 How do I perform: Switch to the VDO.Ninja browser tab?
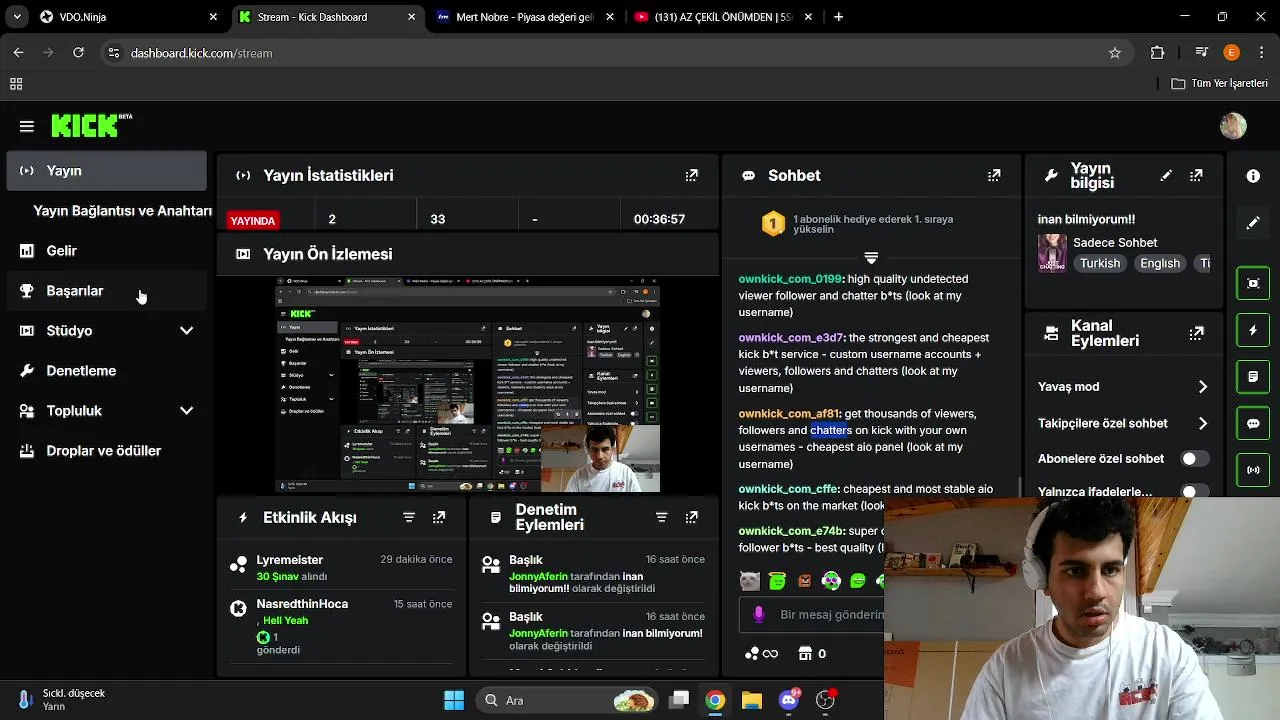coord(128,17)
